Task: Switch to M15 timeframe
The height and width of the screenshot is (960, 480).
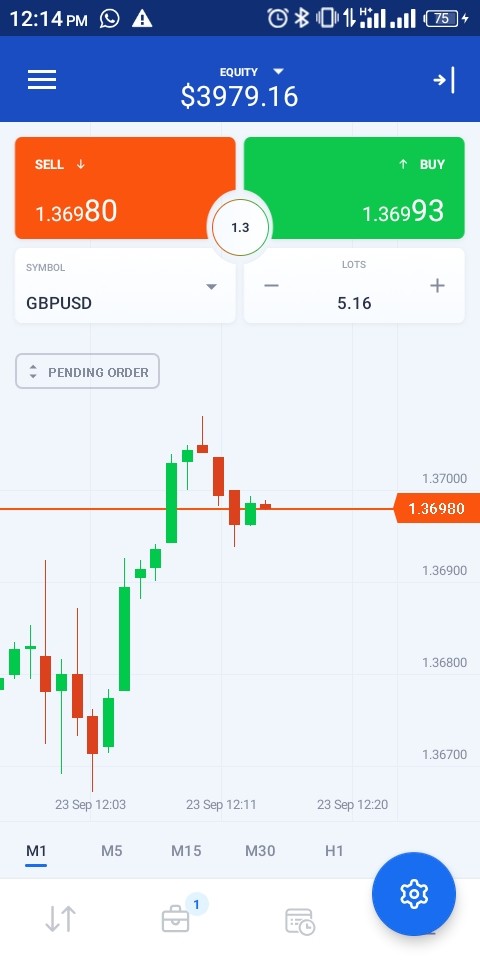Action: click(186, 850)
